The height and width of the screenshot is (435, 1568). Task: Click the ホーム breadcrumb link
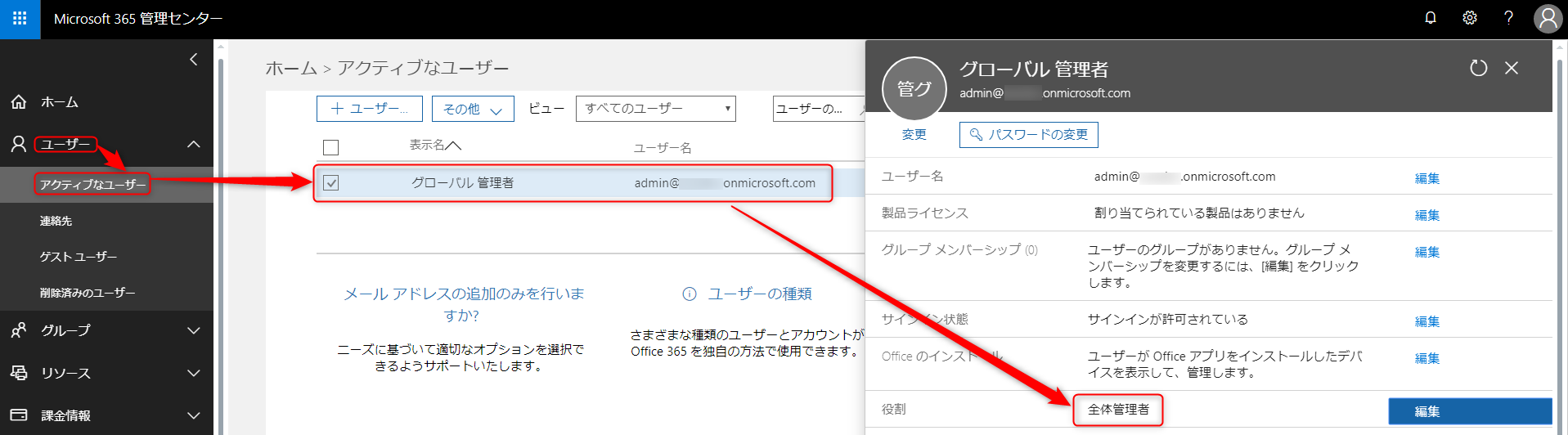click(291, 68)
